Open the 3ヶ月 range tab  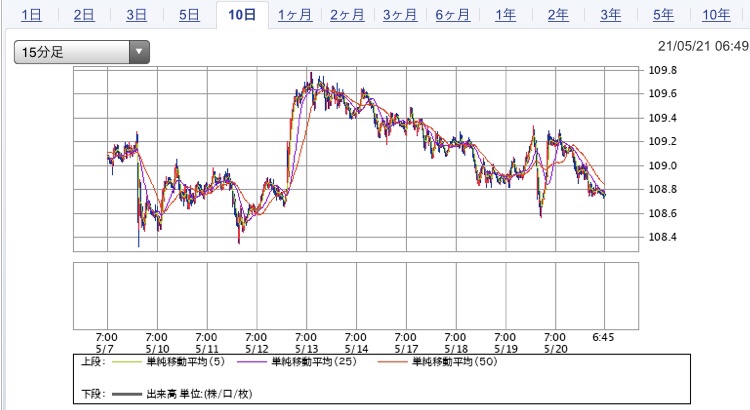400,14
